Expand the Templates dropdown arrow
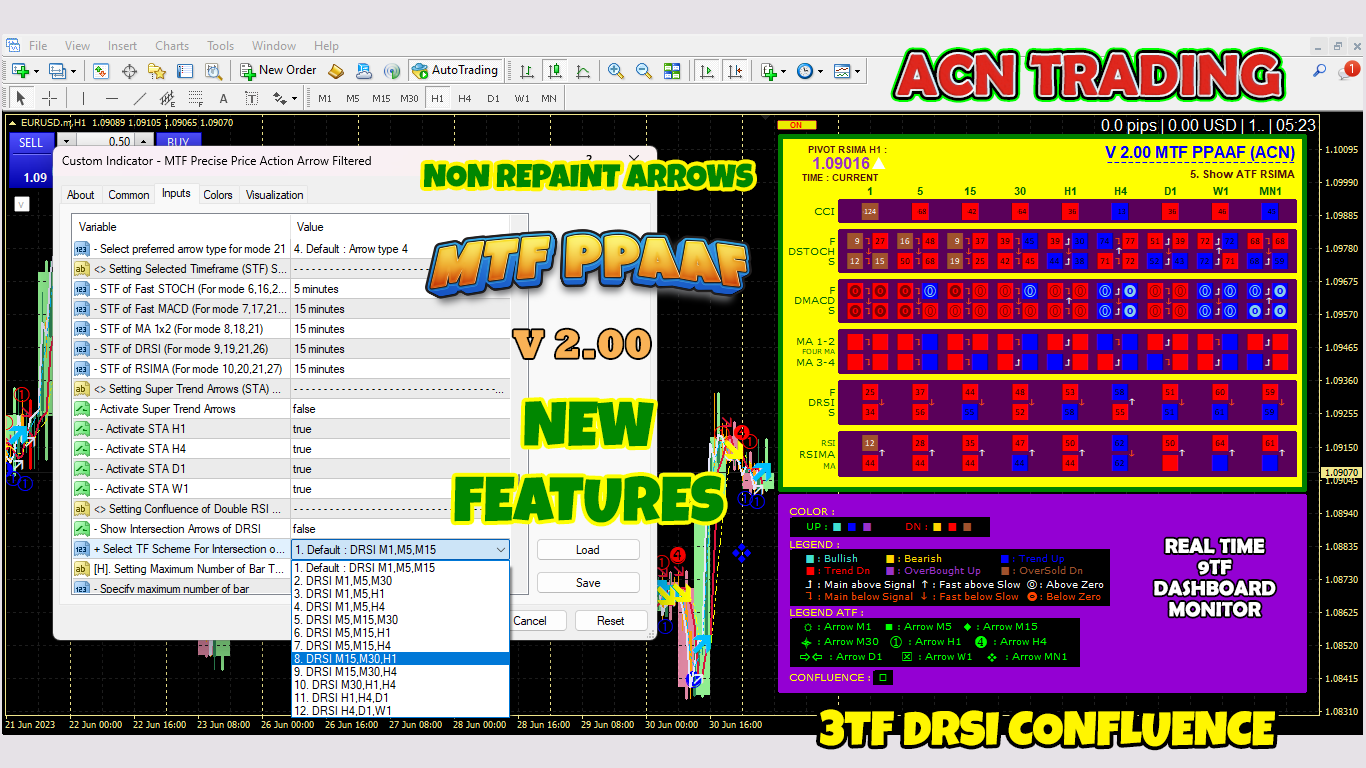 coord(857,71)
